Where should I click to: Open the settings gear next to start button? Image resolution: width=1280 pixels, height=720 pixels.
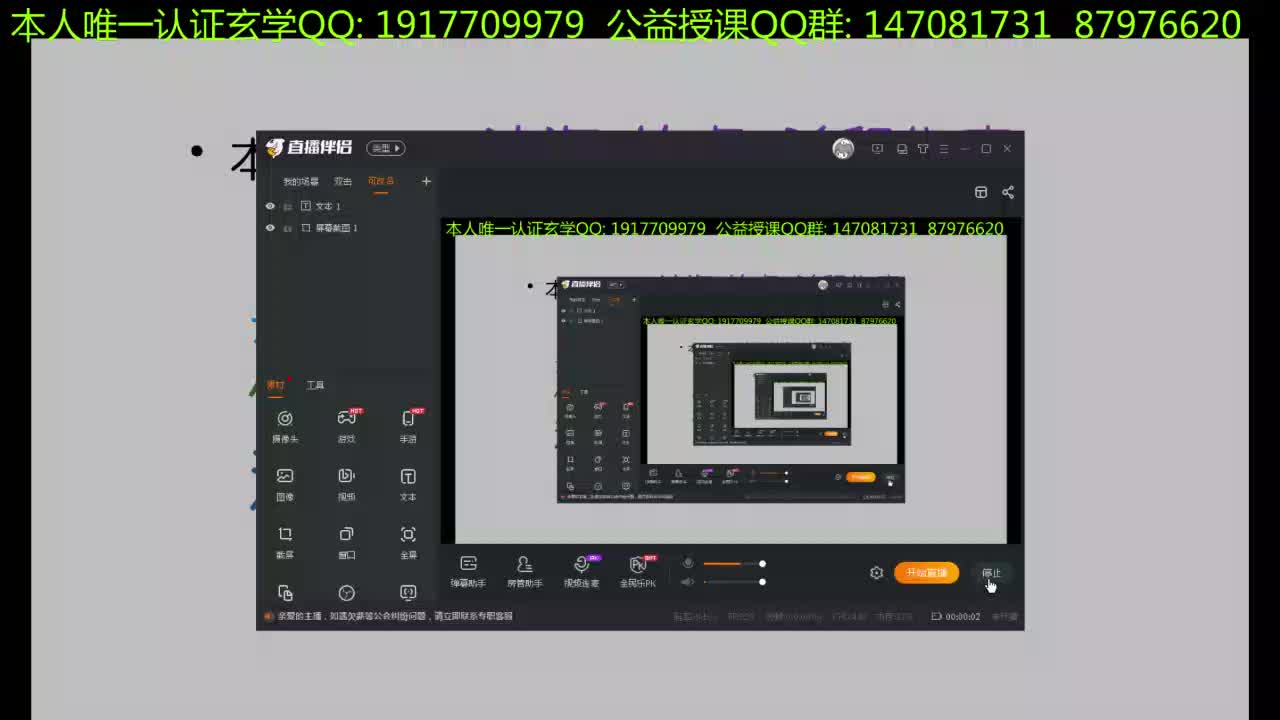click(x=876, y=573)
